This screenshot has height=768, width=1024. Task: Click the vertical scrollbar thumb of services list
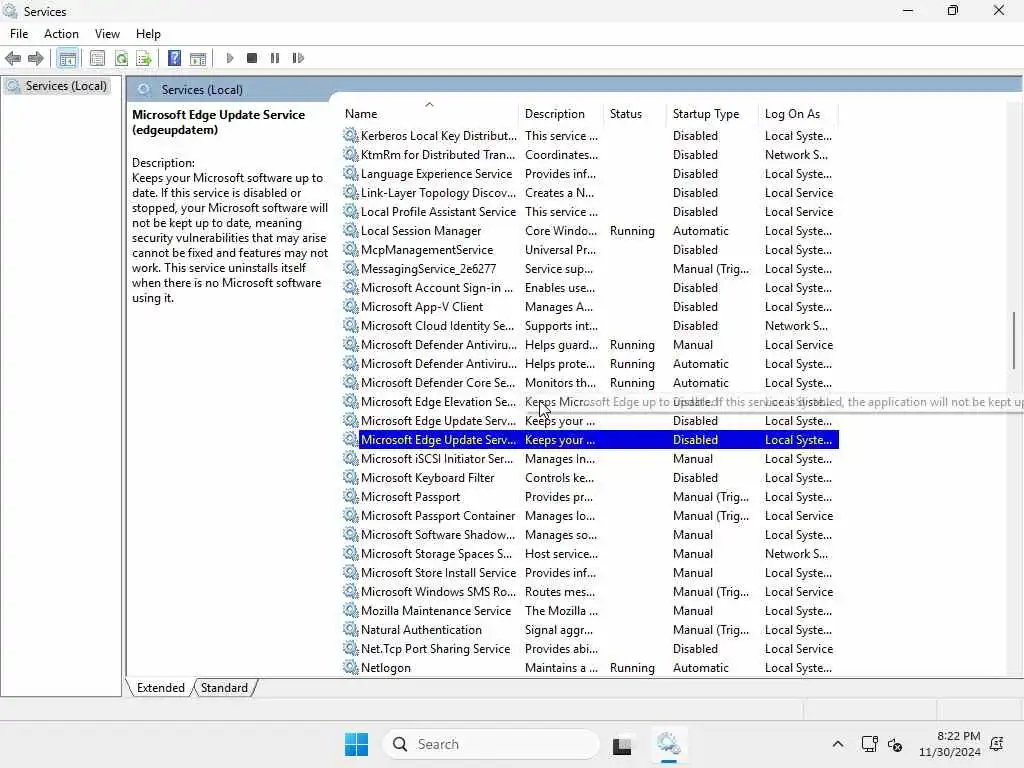pyautogui.click(x=1014, y=340)
